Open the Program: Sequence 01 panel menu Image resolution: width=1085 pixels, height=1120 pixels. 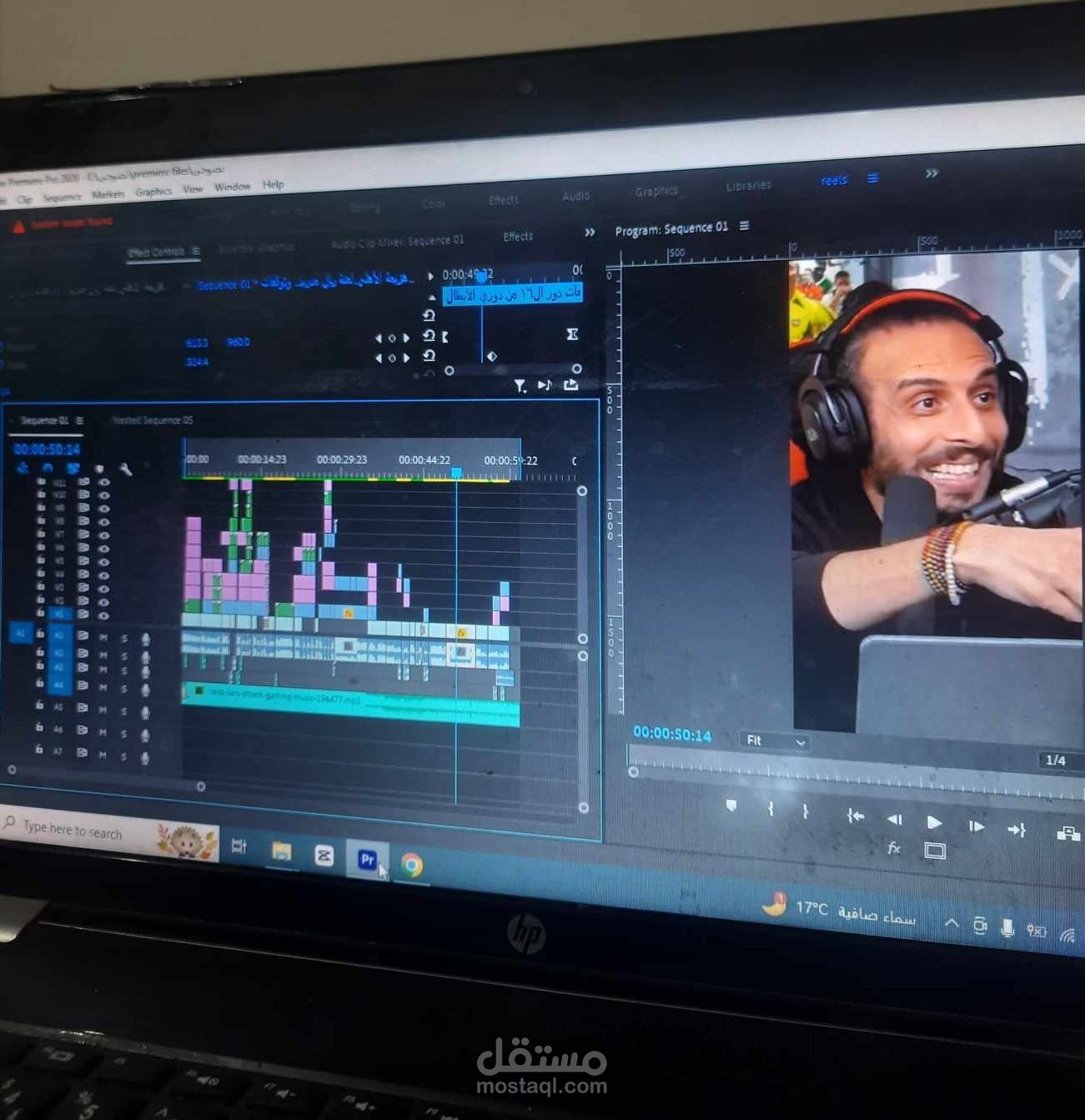[x=745, y=226]
